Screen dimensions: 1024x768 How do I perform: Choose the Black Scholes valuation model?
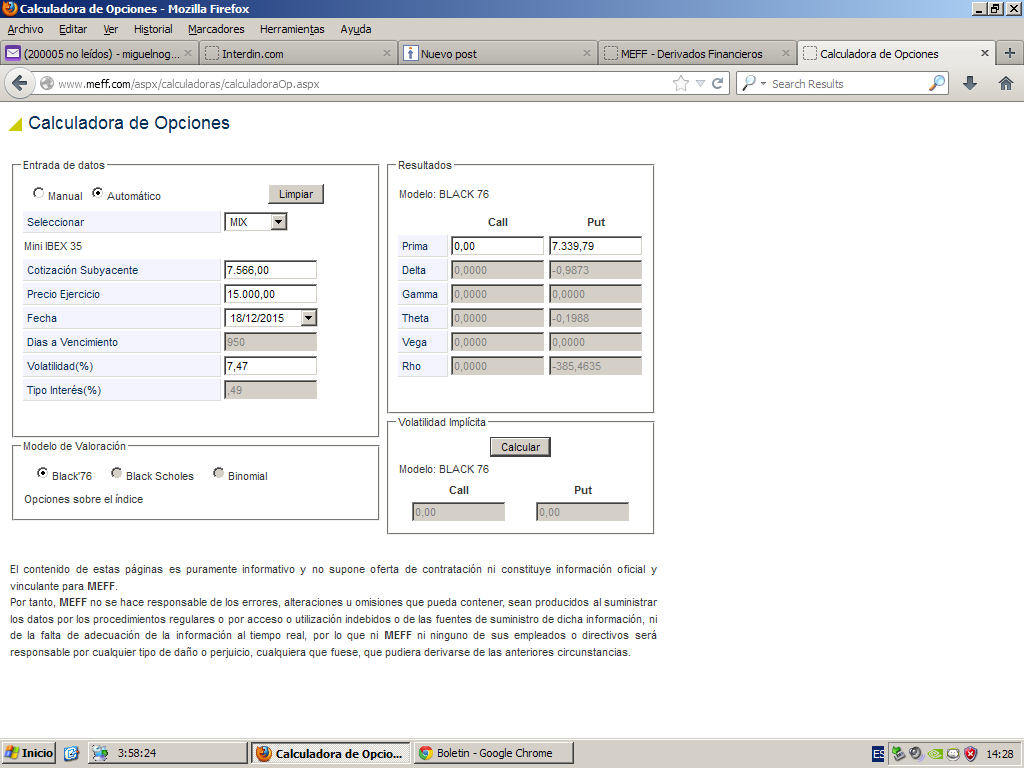click(x=116, y=473)
